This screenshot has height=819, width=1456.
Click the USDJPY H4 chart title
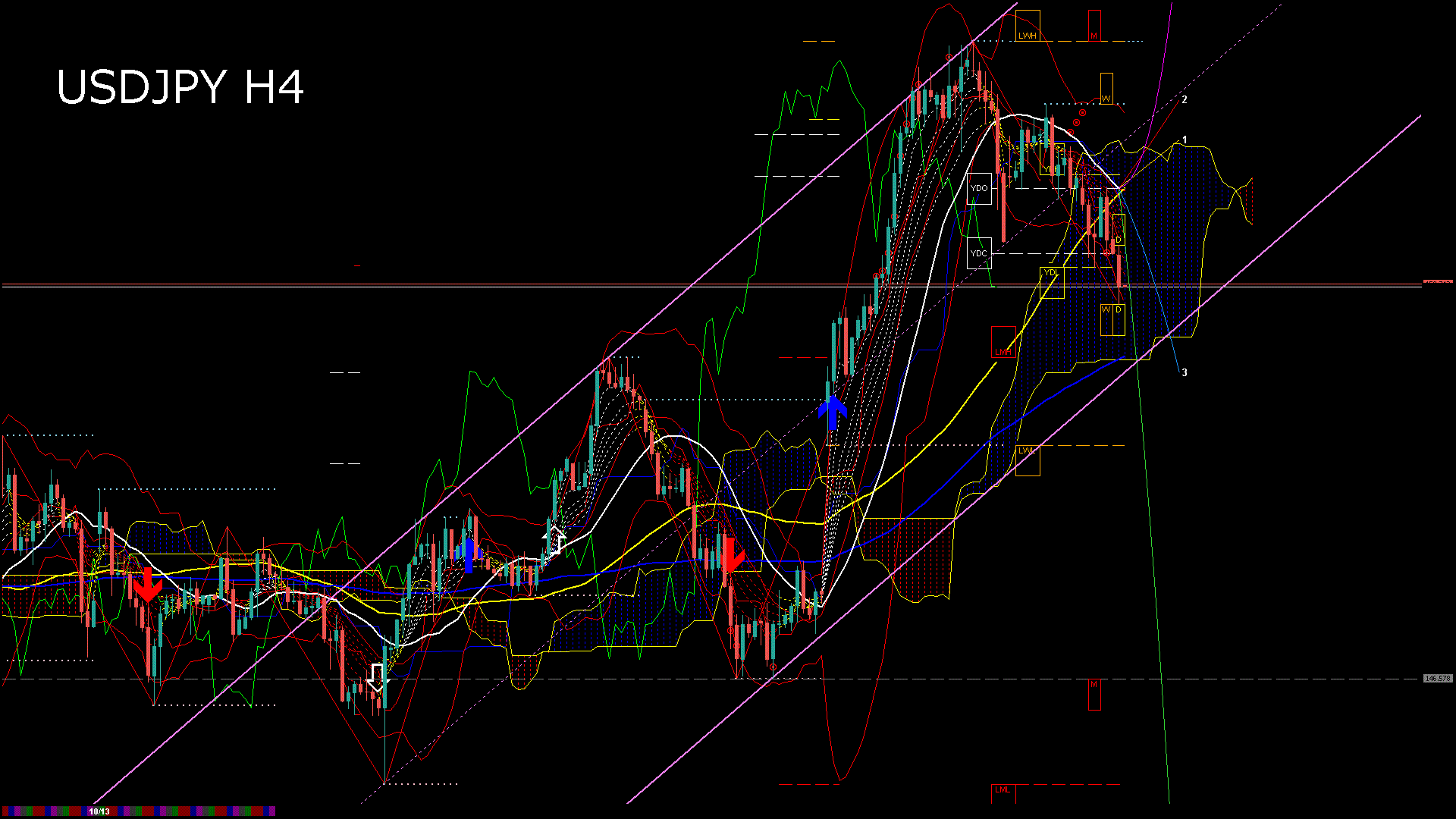coord(180,87)
